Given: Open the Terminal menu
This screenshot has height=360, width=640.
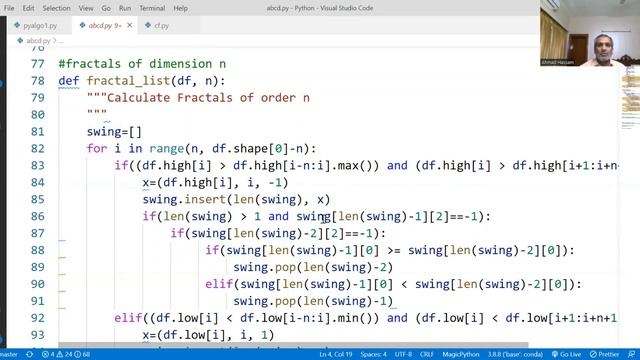Looking at the screenshot, I should point(152,8).
